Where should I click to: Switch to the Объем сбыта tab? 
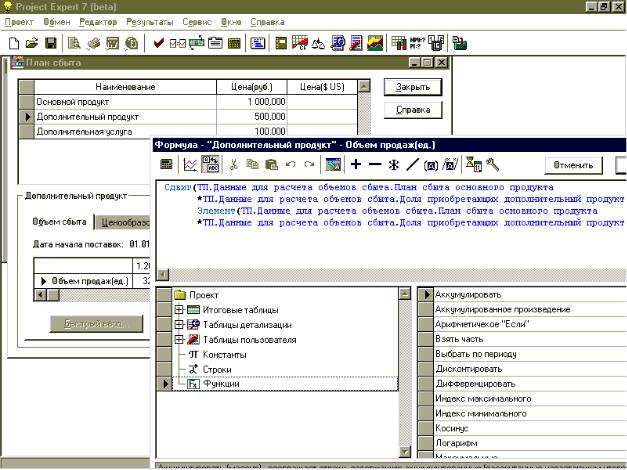[x=59, y=222]
